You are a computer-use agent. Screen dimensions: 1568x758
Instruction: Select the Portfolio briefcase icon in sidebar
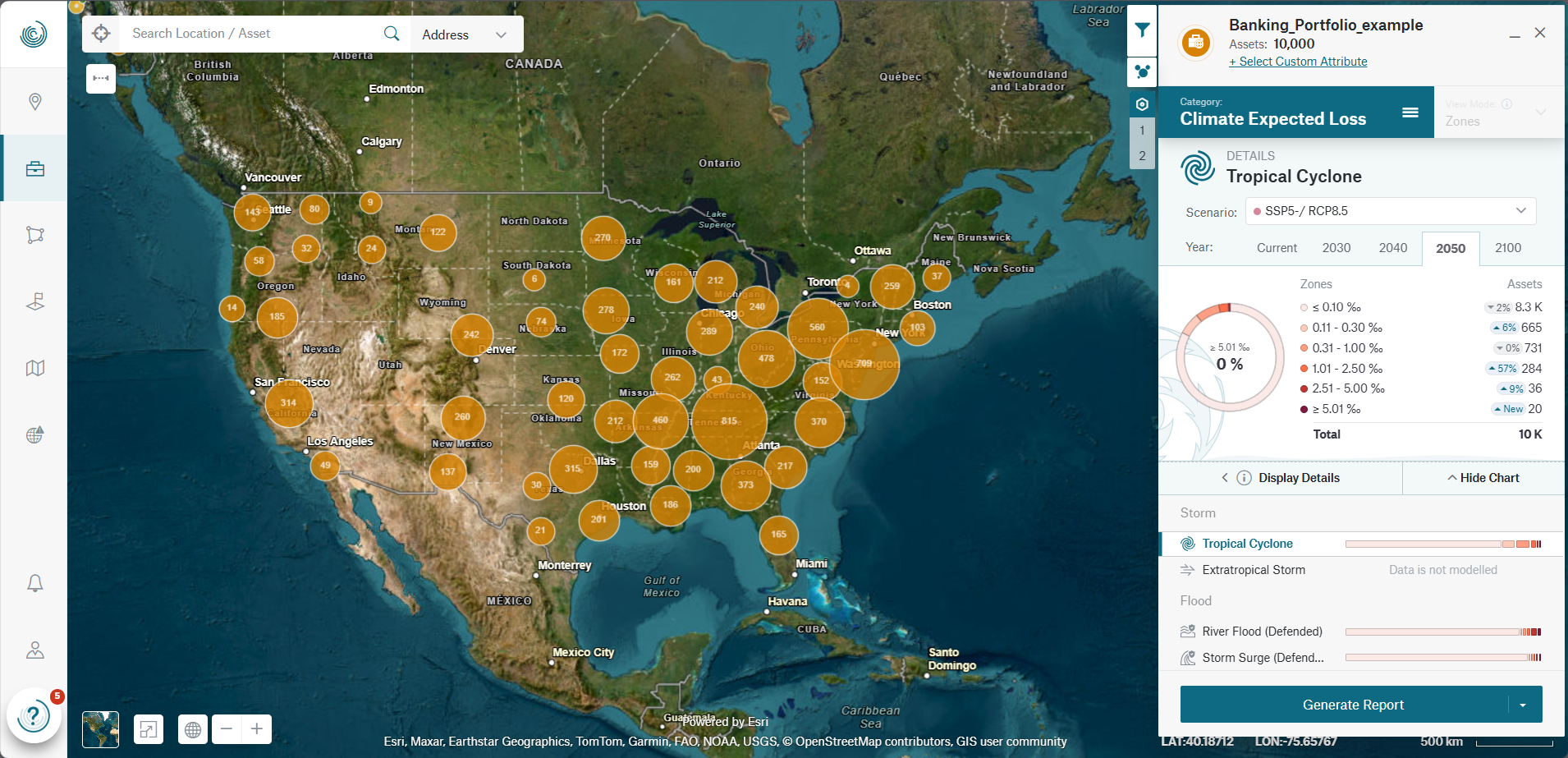(x=34, y=168)
